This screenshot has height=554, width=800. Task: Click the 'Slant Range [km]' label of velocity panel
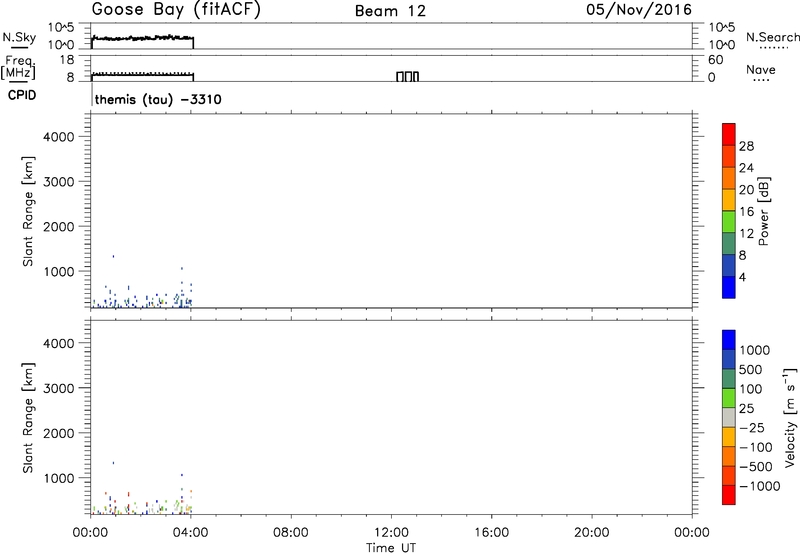[x=28, y=418]
